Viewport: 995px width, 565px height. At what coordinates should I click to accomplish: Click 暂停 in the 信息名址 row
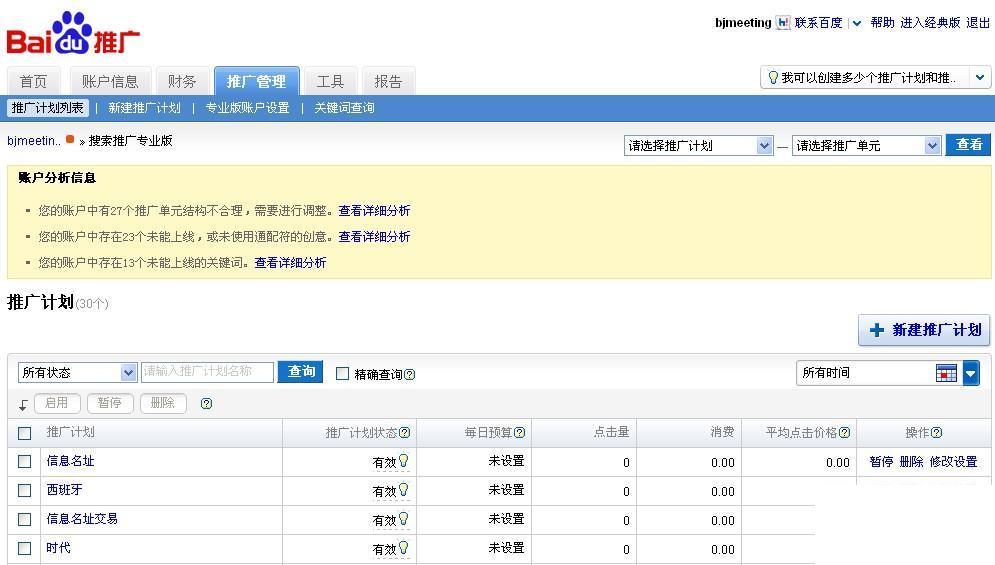[x=881, y=462]
